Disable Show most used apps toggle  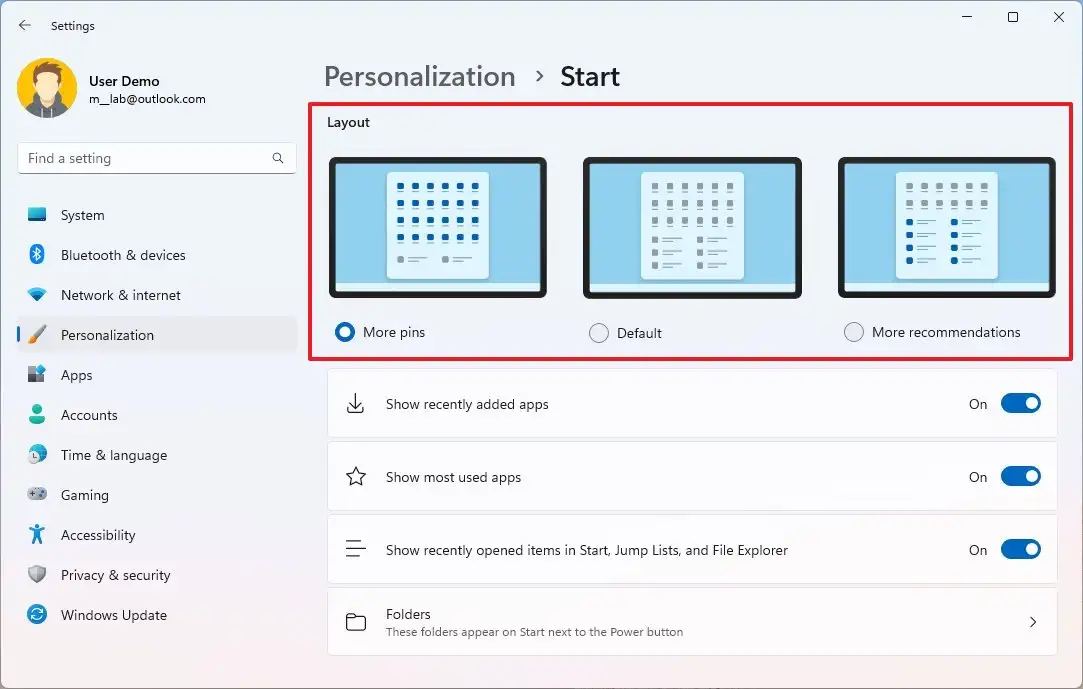pos(1020,477)
